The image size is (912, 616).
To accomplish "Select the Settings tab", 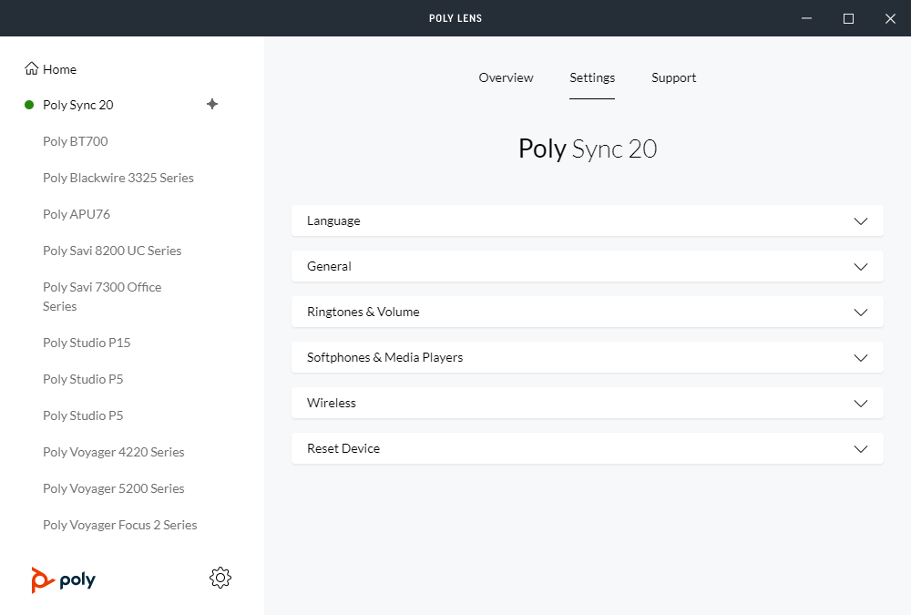I will click(x=592, y=78).
